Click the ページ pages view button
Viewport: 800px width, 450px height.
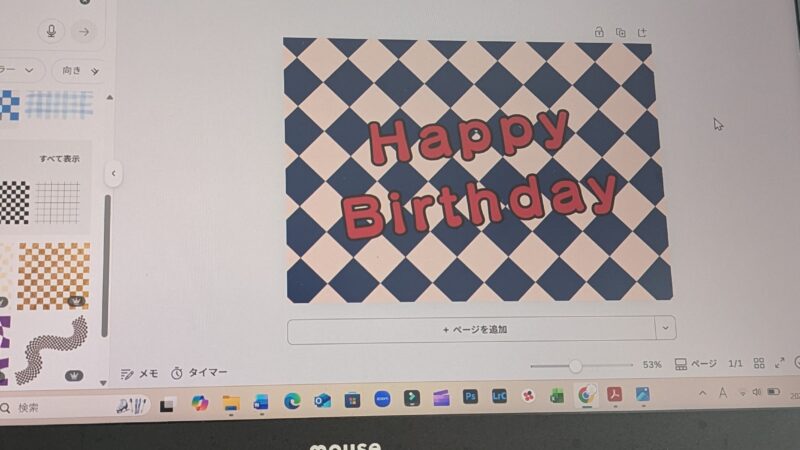[696, 365]
